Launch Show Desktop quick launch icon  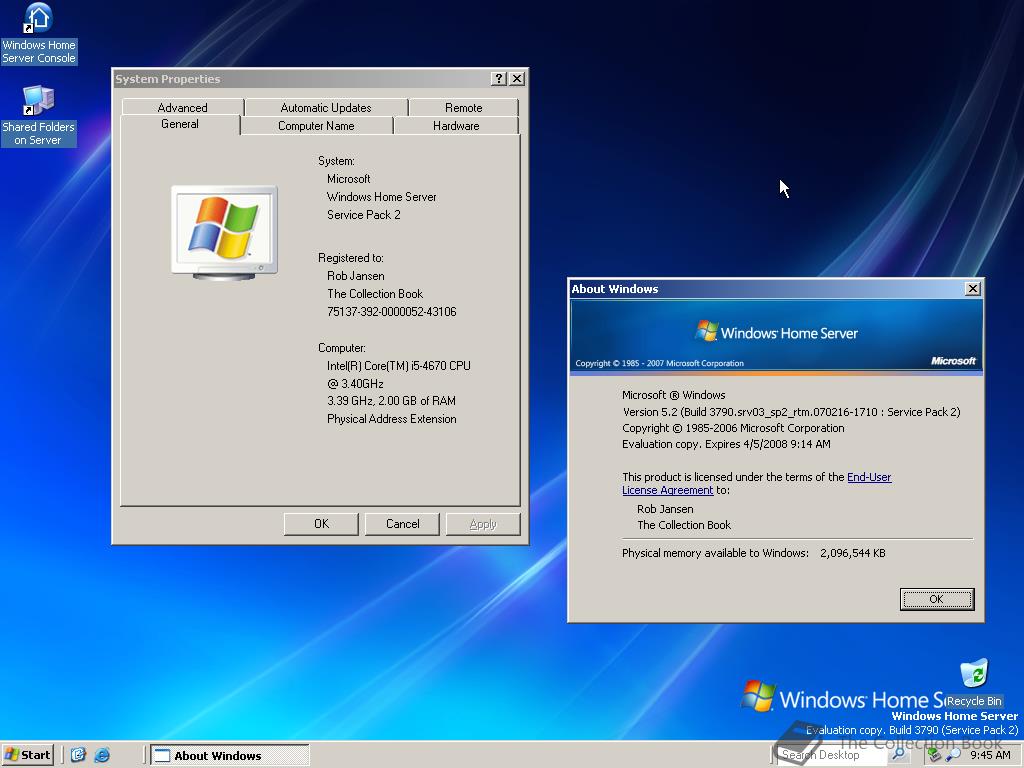click(x=78, y=755)
